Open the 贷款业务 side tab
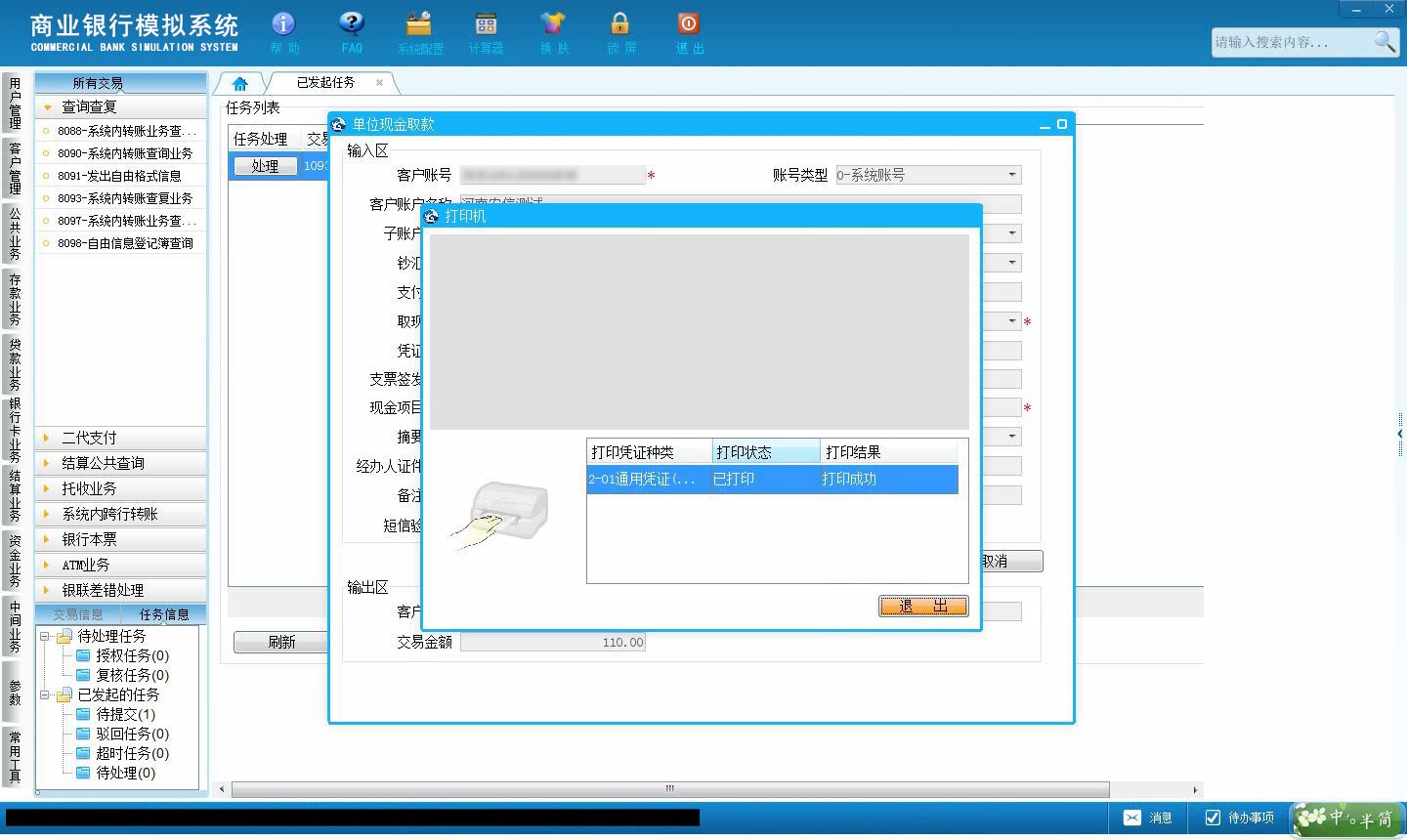The image size is (1407, 840). tap(15, 364)
